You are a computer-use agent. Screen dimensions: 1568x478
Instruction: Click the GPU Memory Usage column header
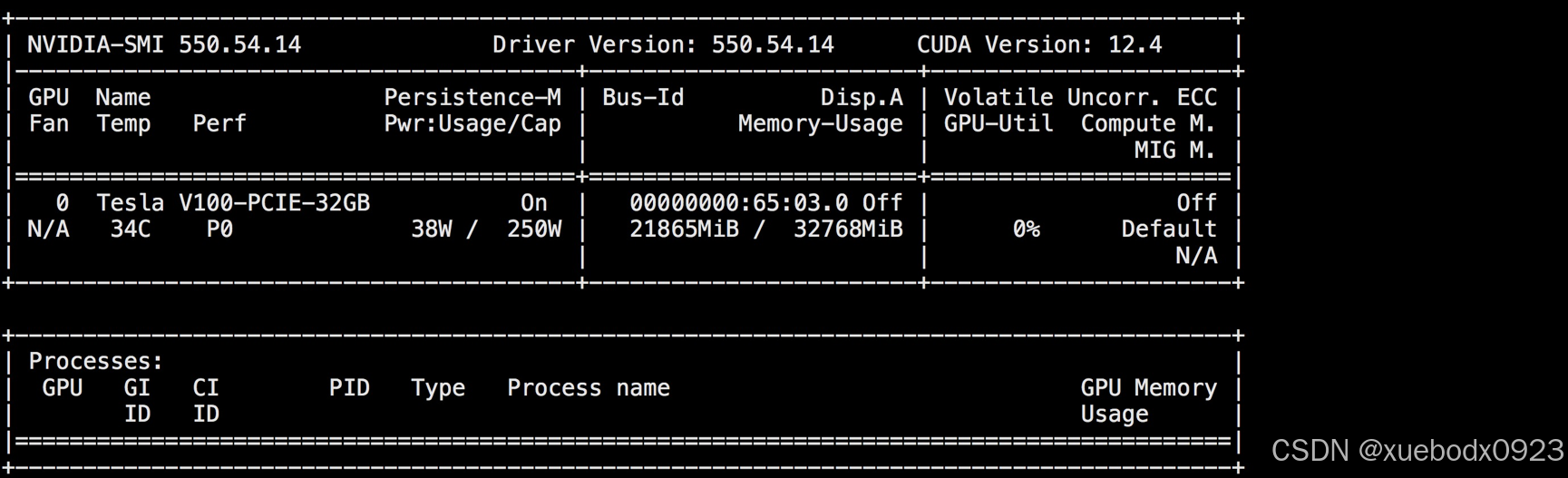pos(1149,400)
